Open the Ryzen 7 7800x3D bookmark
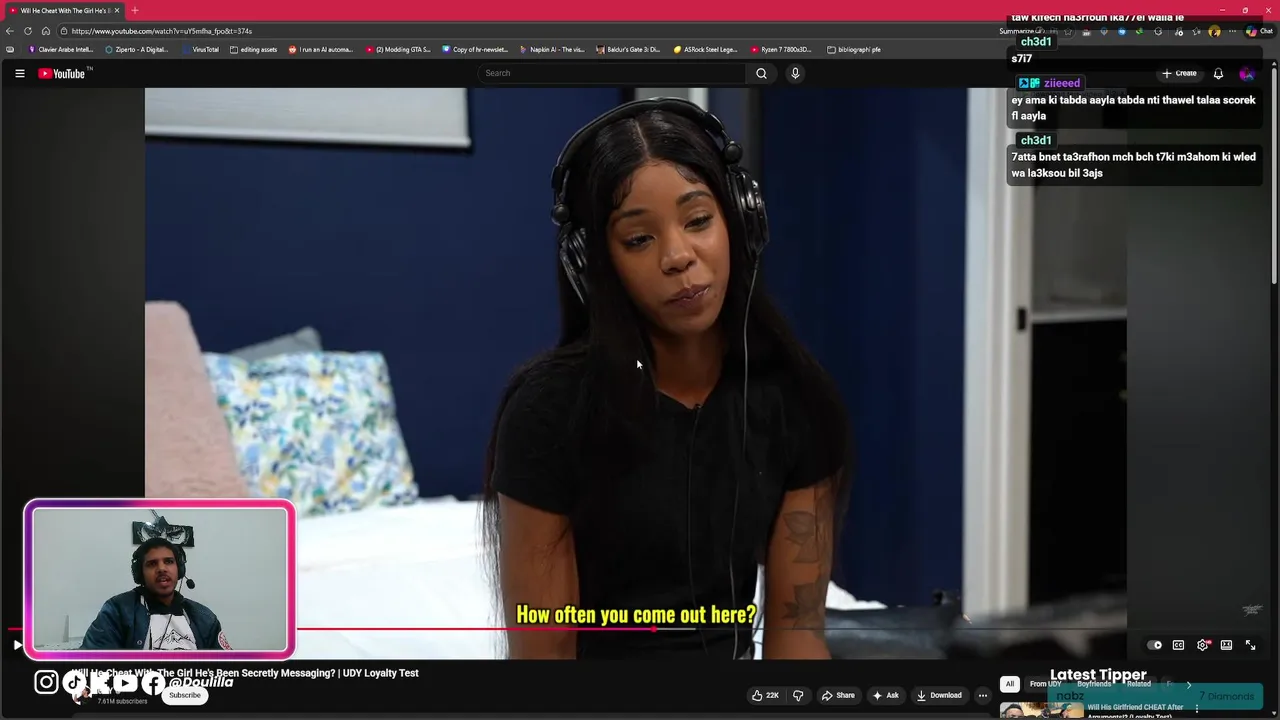1280x720 pixels. (x=782, y=49)
